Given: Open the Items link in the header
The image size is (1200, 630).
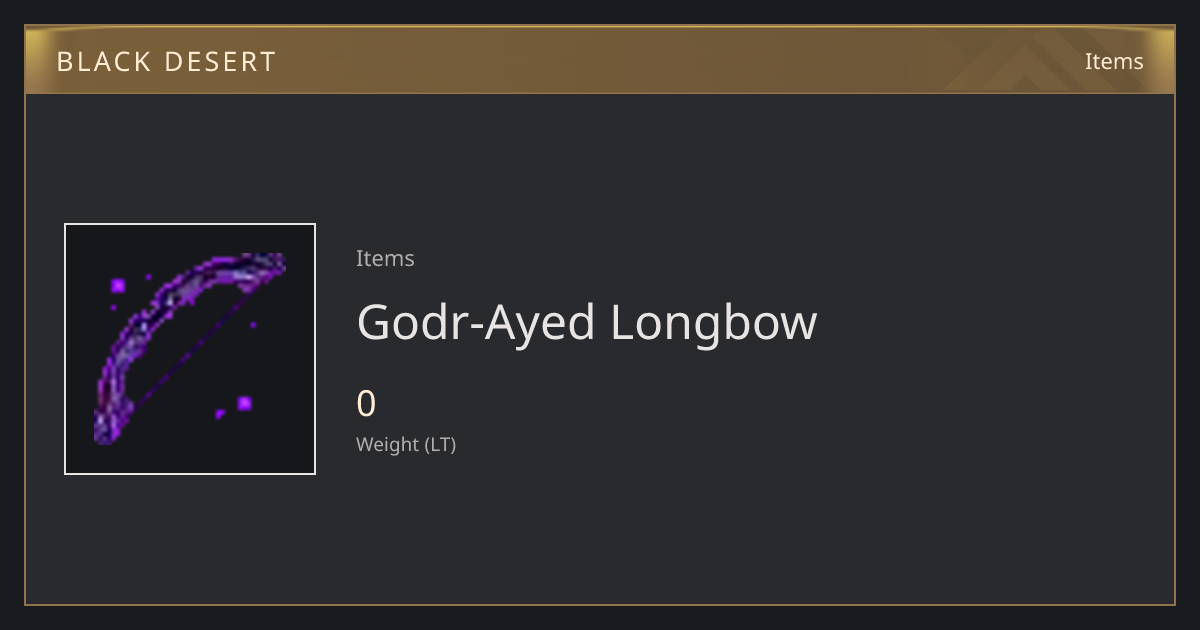Looking at the screenshot, I should tap(1114, 61).
